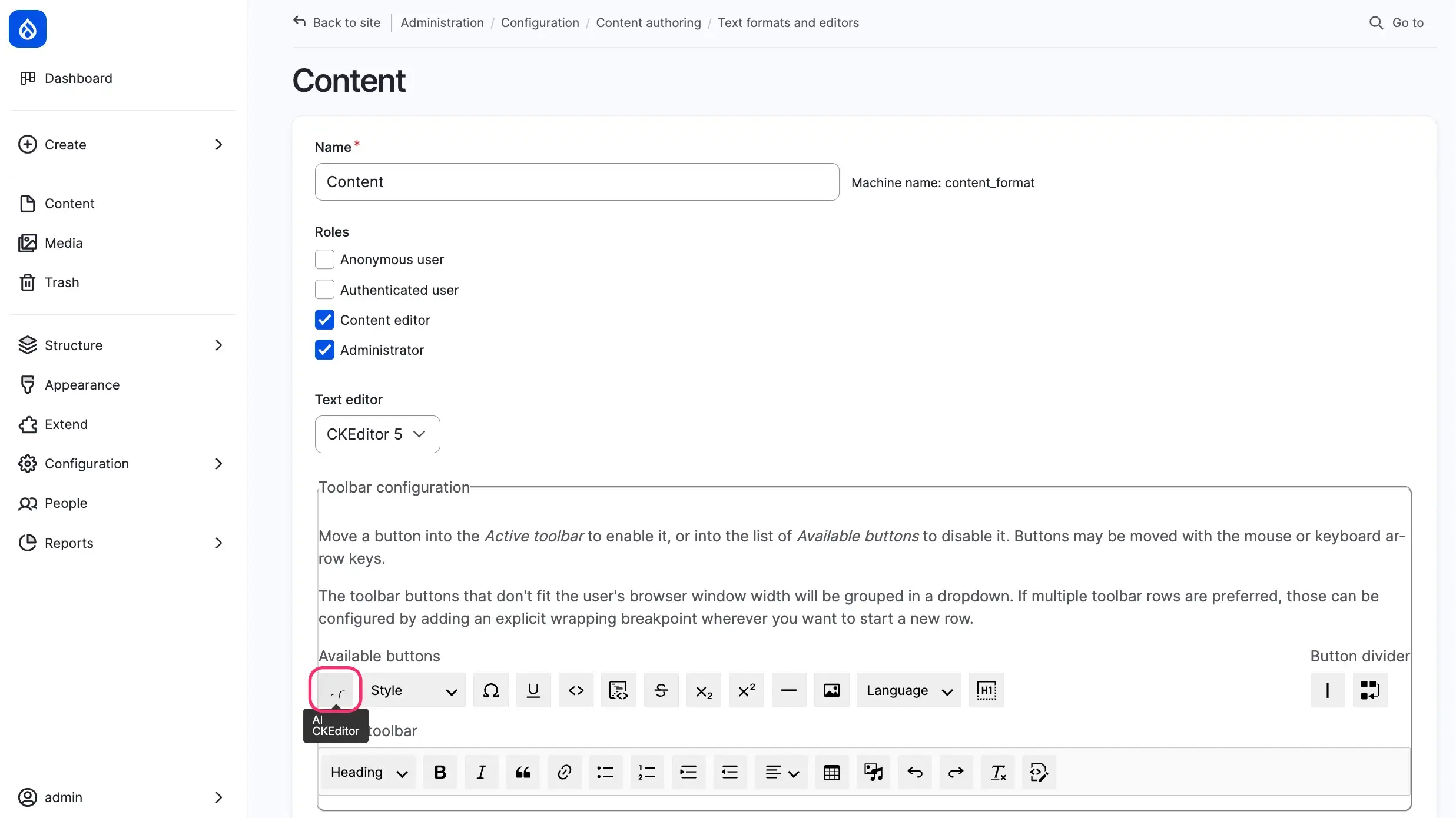This screenshot has height=818, width=1456.
Task: Uncheck the Content editor role
Action: pos(324,320)
